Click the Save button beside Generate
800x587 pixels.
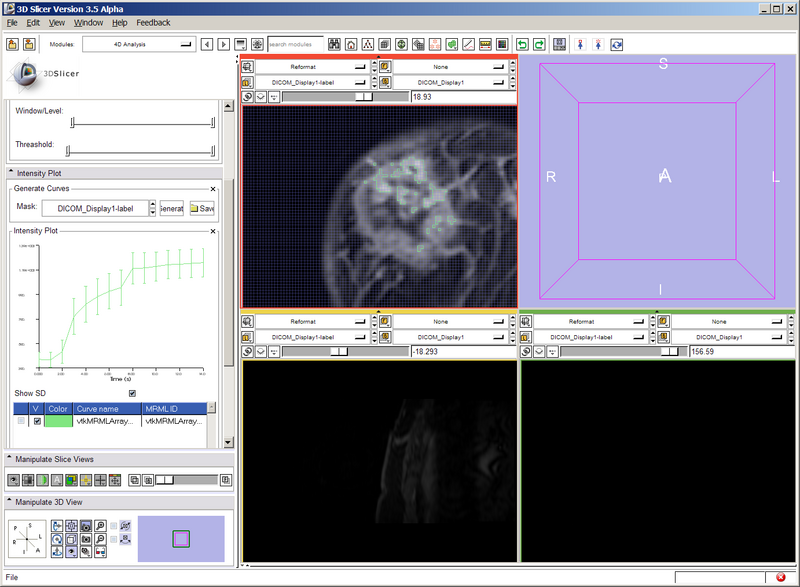[202, 208]
